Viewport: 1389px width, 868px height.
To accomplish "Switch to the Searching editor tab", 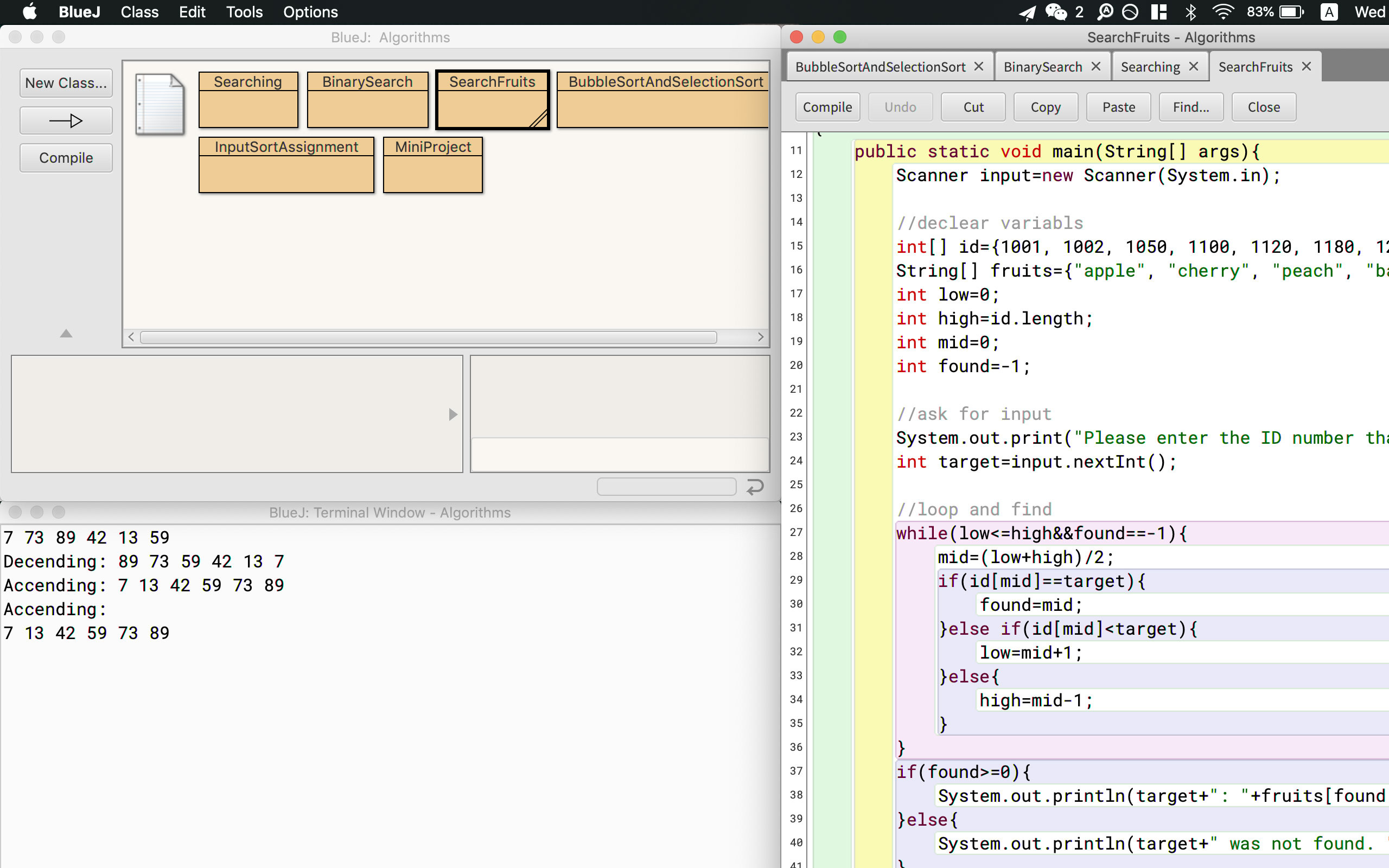I will (1150, 67).
